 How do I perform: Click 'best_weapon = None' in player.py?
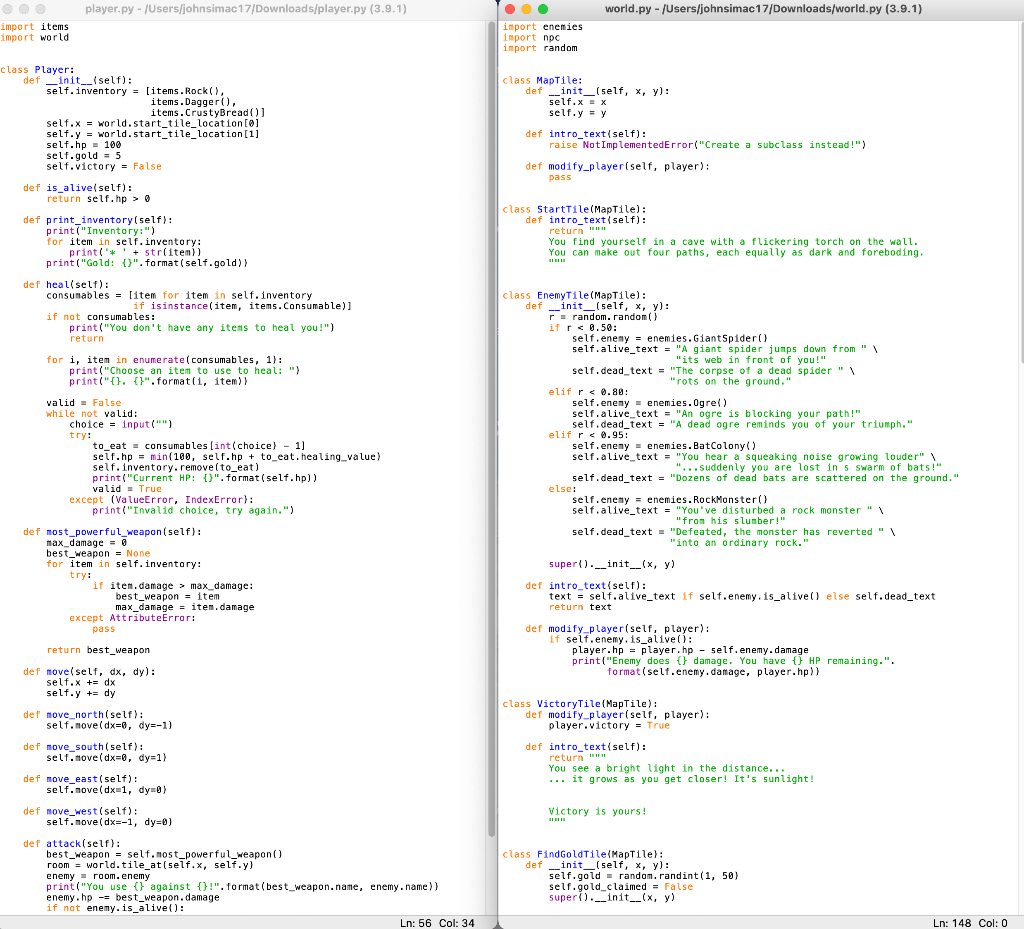click(x=98, y=554)
